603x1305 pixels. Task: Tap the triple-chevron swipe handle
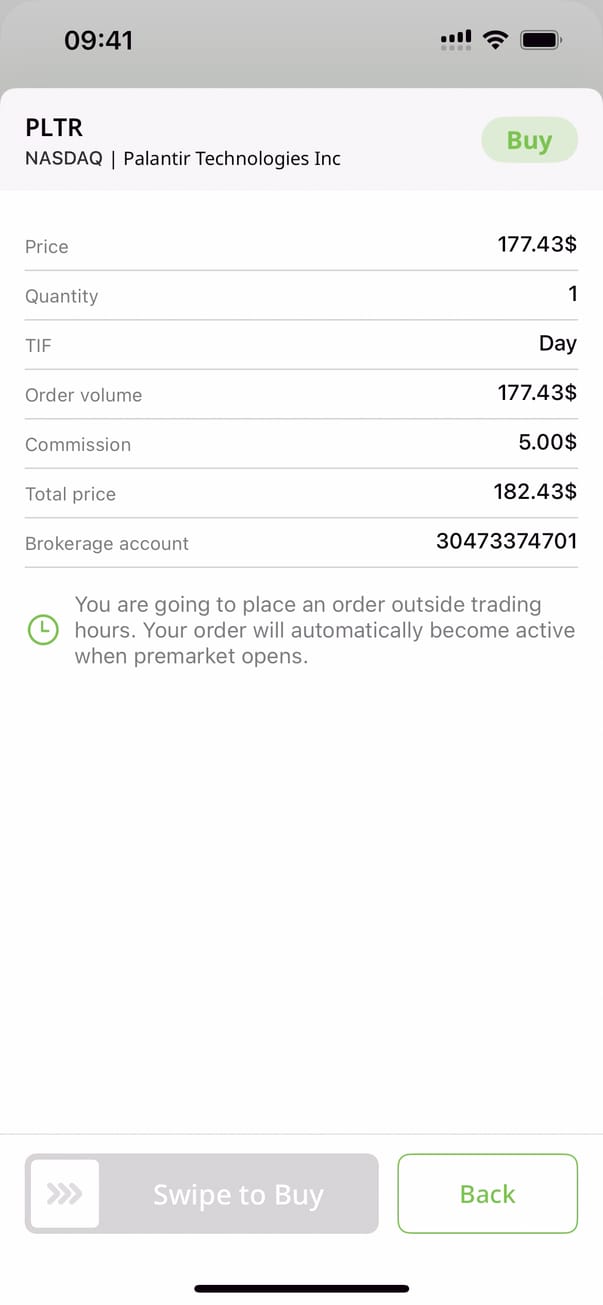point(65,1193)
